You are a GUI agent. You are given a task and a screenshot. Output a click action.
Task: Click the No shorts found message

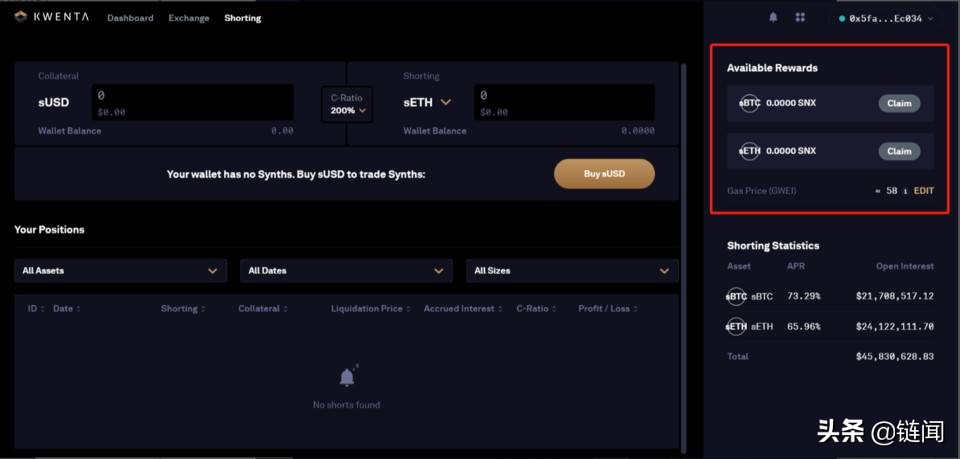click(347, 405)
